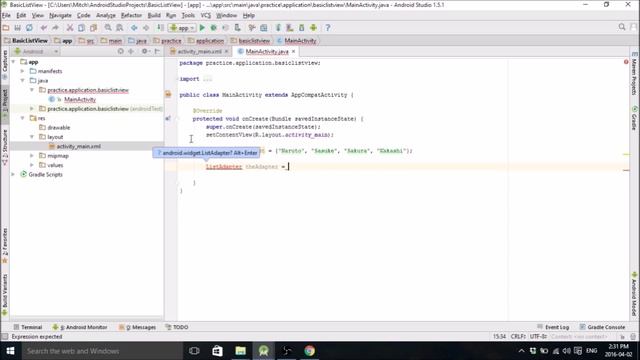The height and width of the screenshot is (360, 640).
Task: Click the Windows Start button
Action: [11, 351]
